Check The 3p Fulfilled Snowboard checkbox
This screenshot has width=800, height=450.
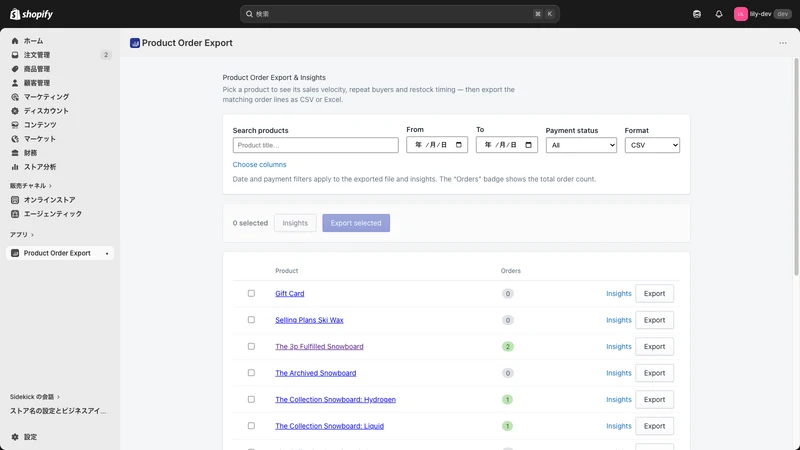click(x=251, y=346)
